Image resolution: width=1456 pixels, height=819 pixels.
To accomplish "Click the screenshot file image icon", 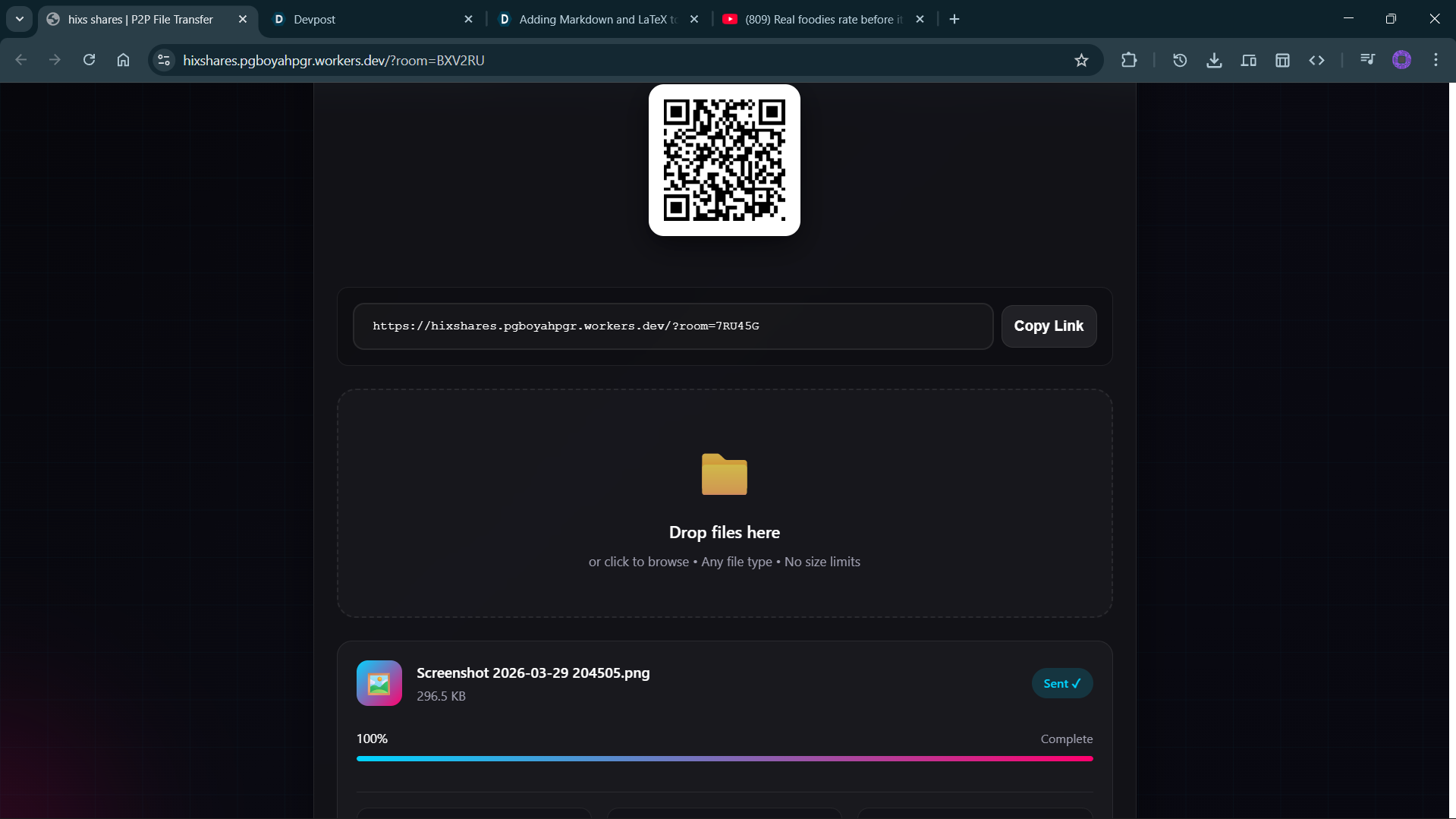I will (x=379, y=683).
